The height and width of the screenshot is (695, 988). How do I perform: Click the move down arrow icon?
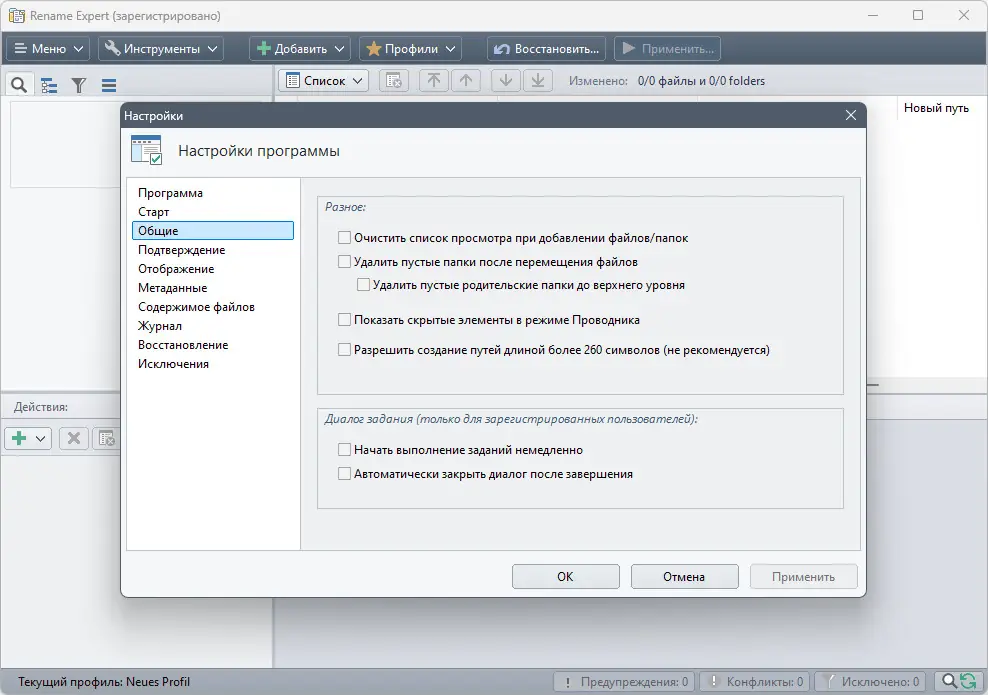coord(503,79)
